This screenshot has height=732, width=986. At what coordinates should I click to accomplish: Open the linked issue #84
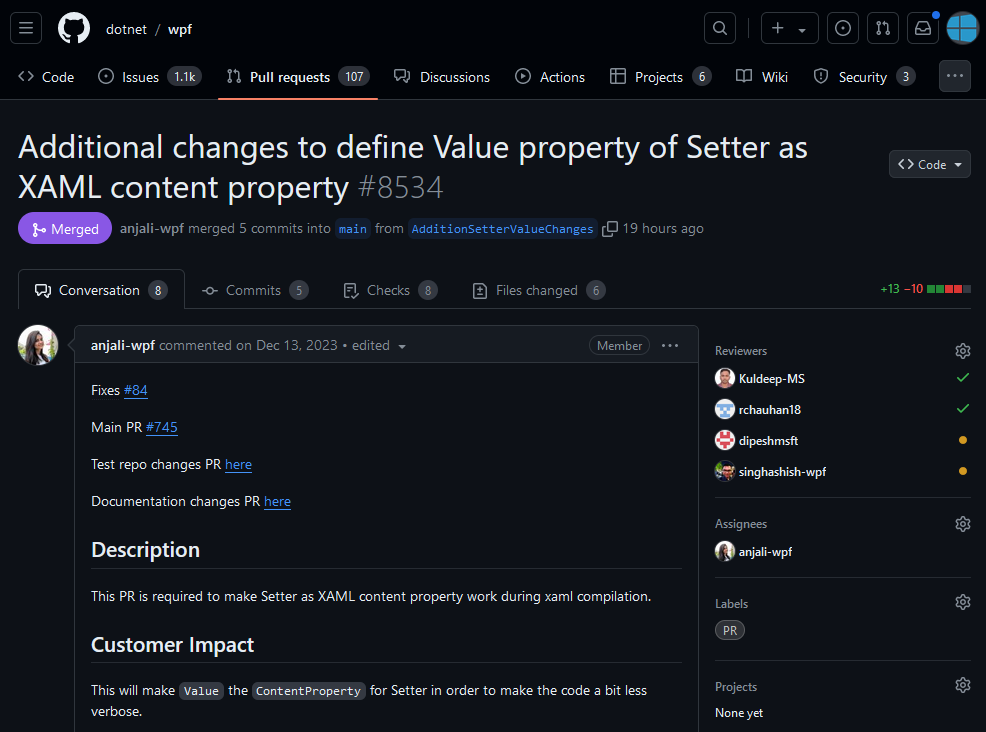click(x=136, y=390)
